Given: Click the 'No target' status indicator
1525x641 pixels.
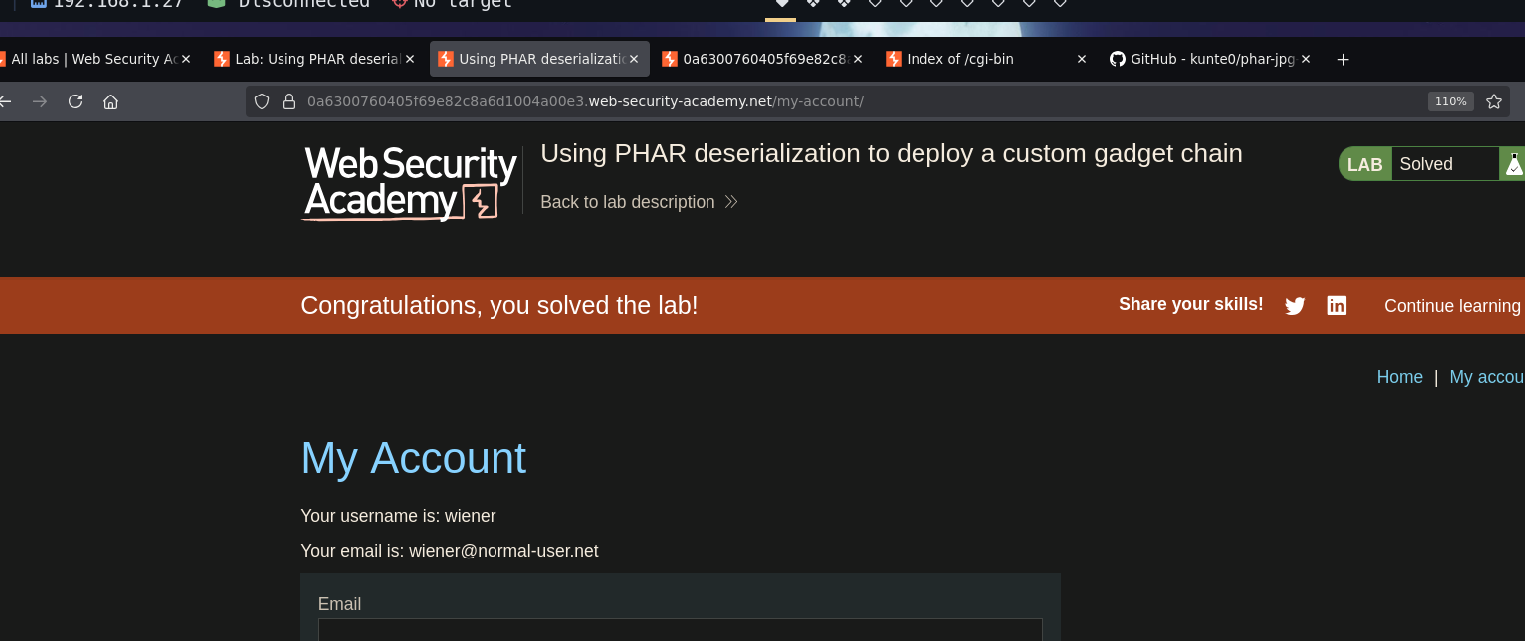Looking at the screenshot, I should (x=452, y=4).
